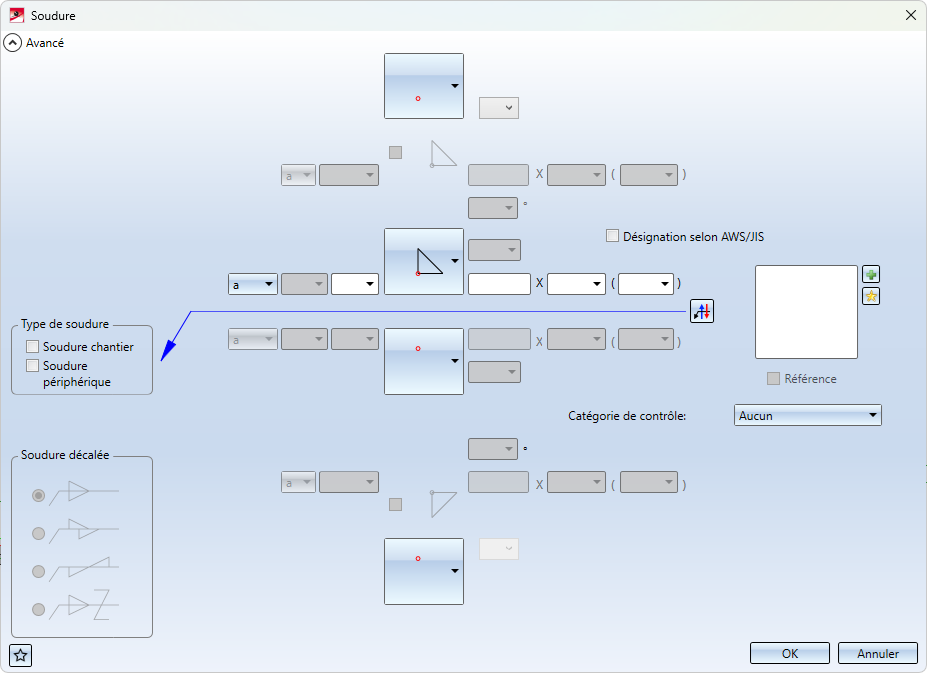Click the empty symbol preview list box
The image size is (927, 673).
(806, 312)
